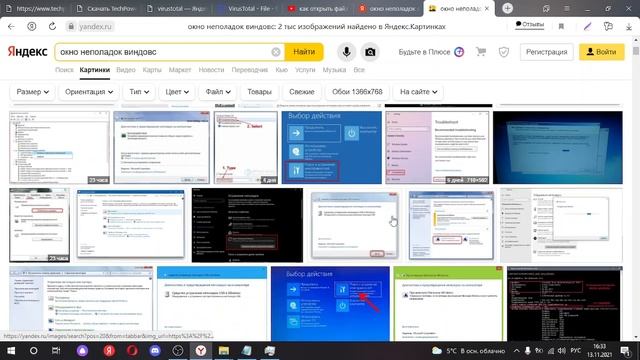Open the Цвет filter dropdown

177,92
